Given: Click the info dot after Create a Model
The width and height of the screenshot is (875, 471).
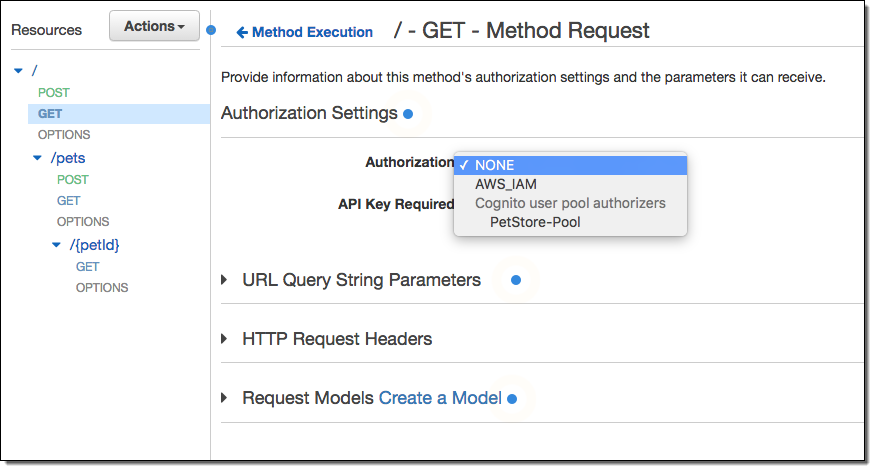Looking at the screenshot, I should click(512, 399).
